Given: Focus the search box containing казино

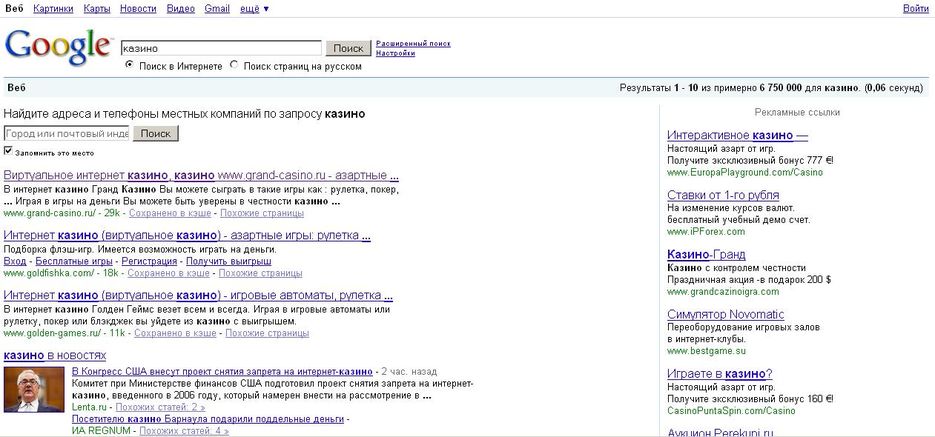Looking at the screenshot, I should pyautogui.click(x=221, y=48).
